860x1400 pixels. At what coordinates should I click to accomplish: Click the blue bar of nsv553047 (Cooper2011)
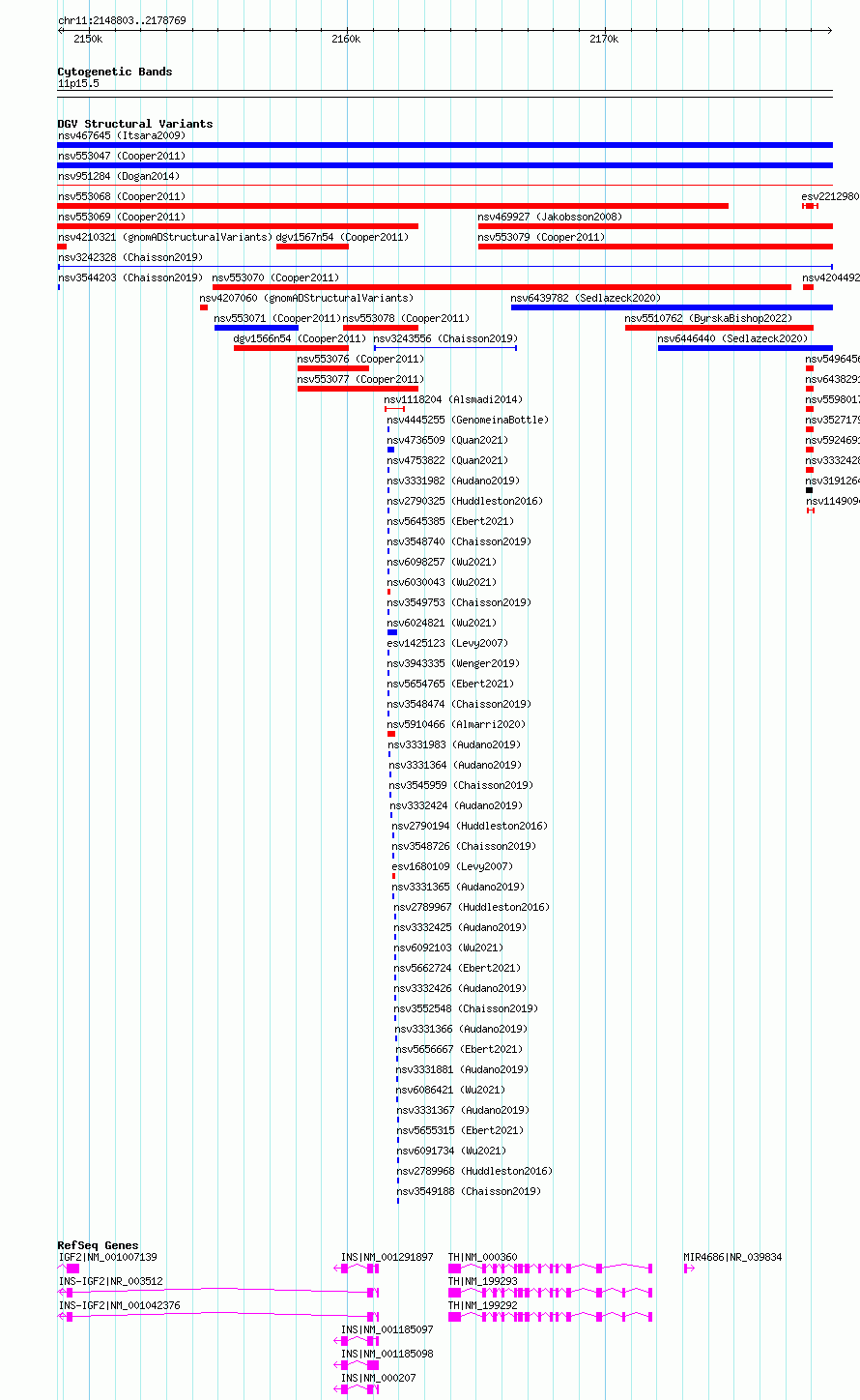pyautogui.click(x=444, y=165)
